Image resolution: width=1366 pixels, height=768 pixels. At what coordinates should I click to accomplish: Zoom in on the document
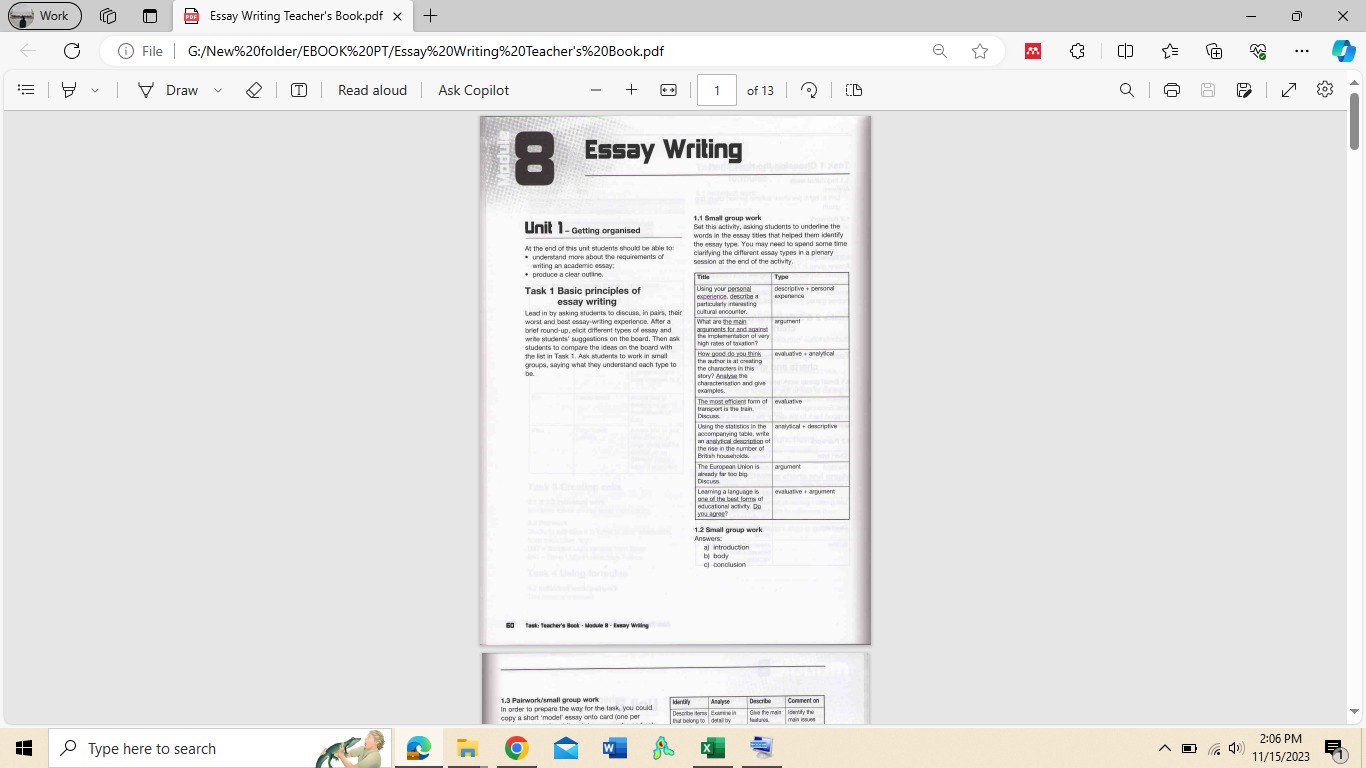click(x=631, y=89)
